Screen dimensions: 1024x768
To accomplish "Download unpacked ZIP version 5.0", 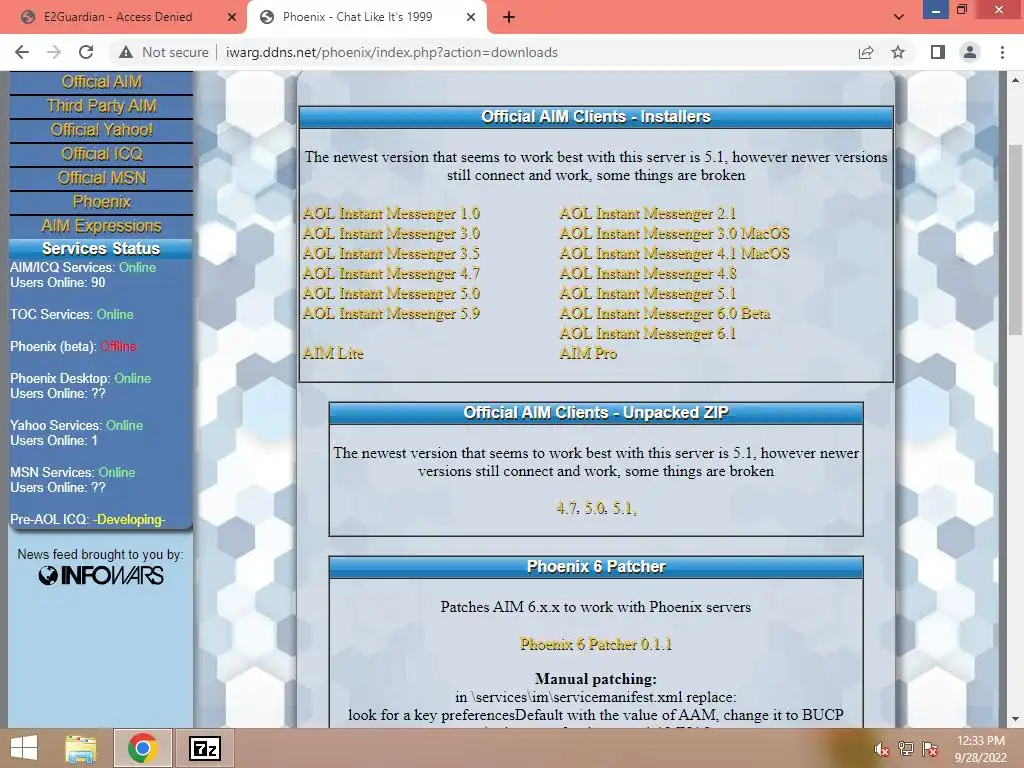I will (x=595, y=508).
